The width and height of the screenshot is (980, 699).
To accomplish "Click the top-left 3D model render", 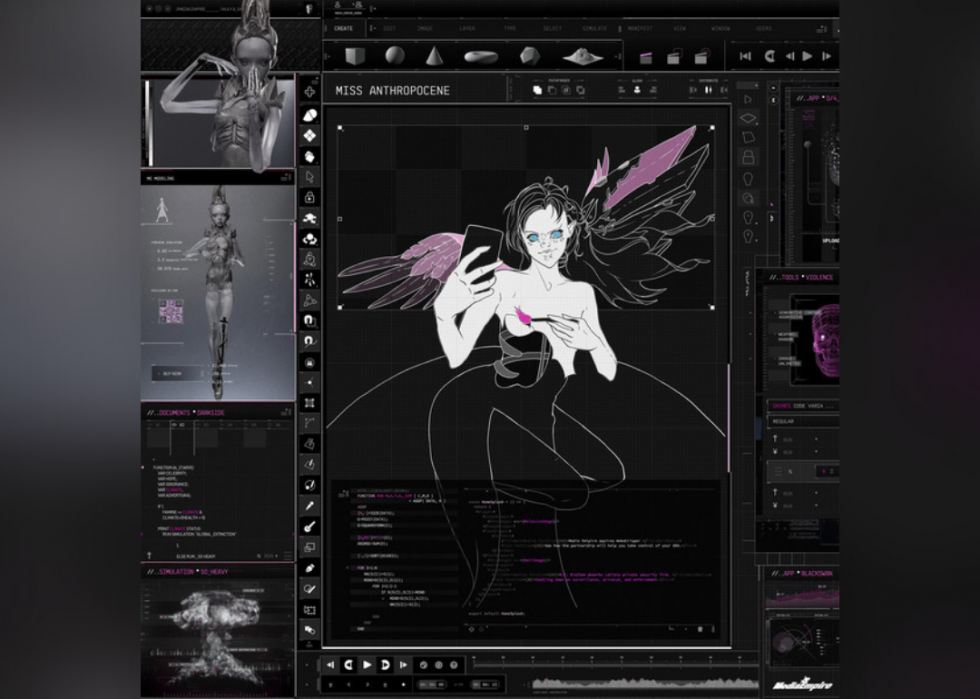I will click(x=218, y=84).
